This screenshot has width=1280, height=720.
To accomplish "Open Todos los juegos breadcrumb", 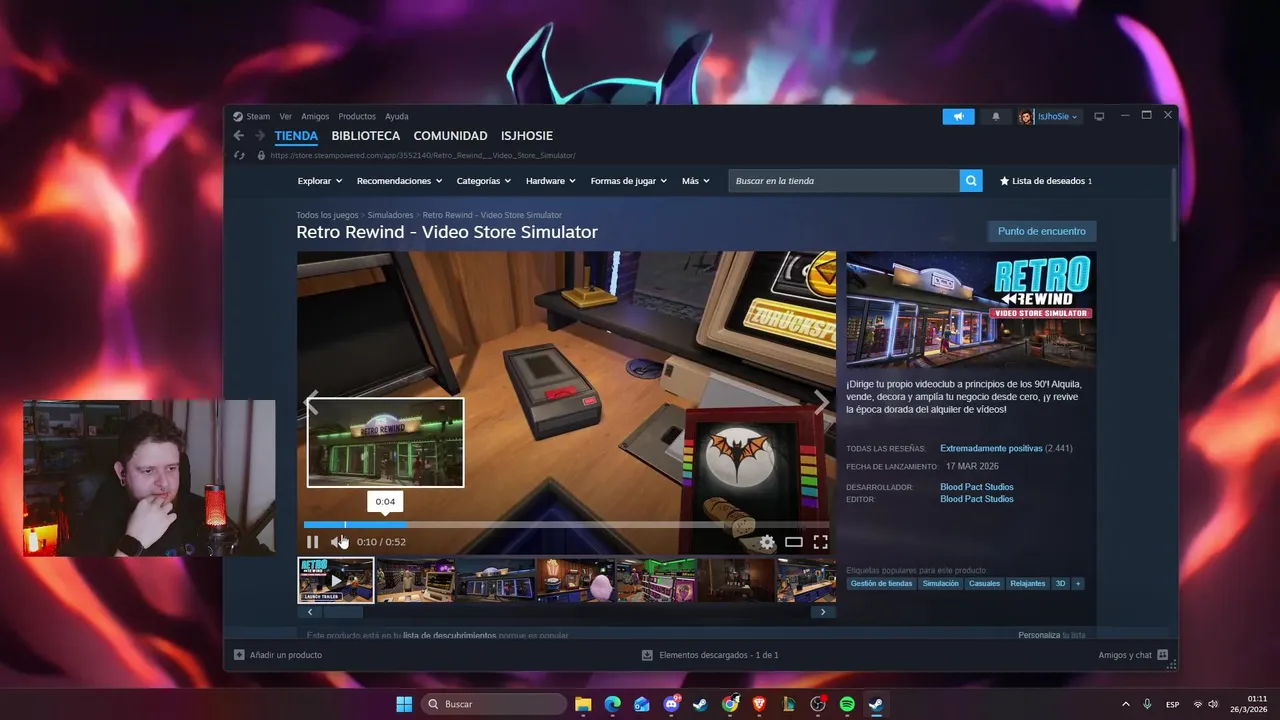I will (x=327, y=215).
